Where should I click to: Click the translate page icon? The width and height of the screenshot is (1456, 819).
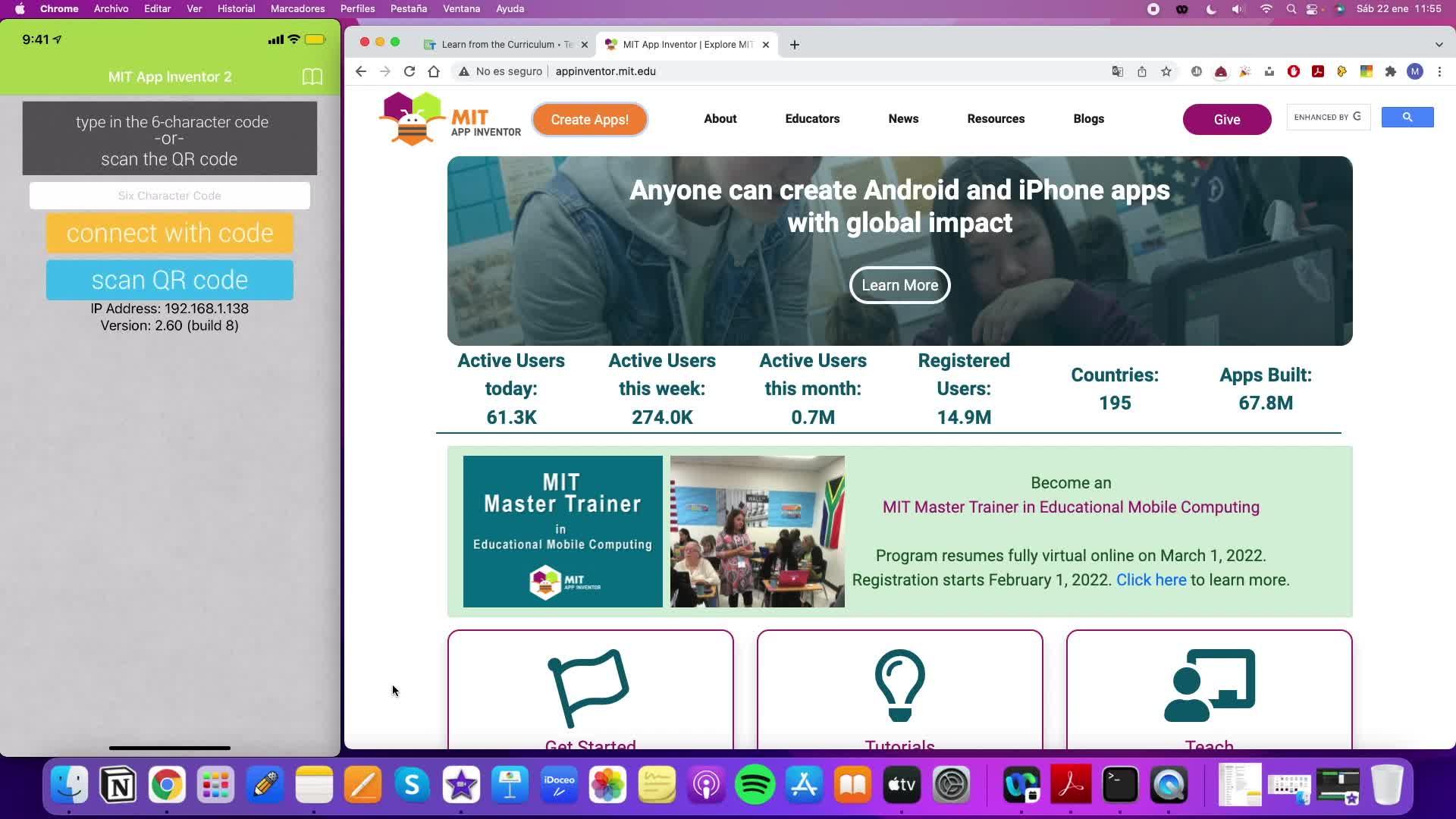[x=1117, y=71]
